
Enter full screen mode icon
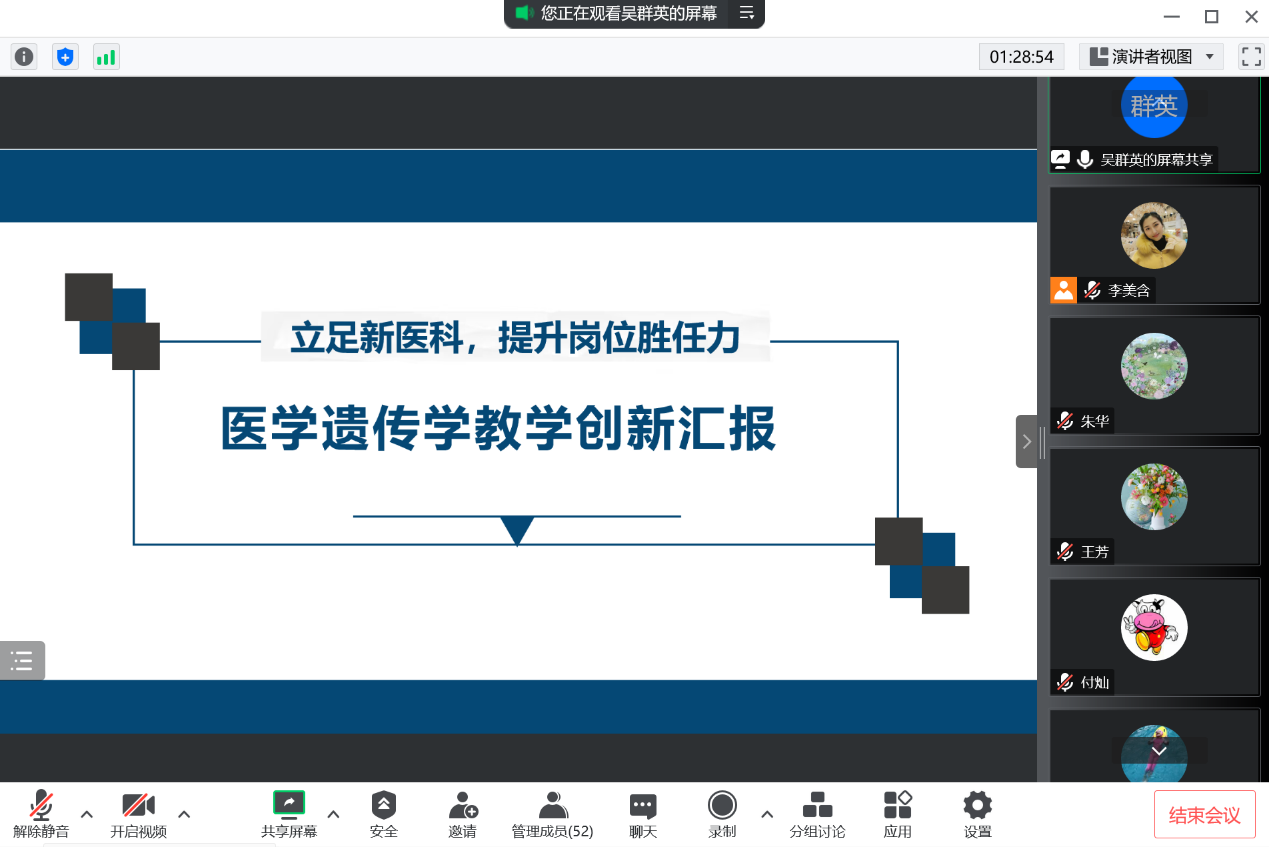(x=1250, y=57)
